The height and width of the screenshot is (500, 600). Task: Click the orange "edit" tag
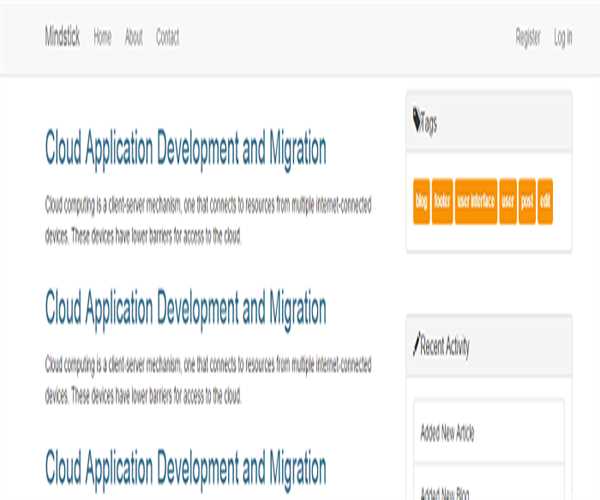(545, 201)
